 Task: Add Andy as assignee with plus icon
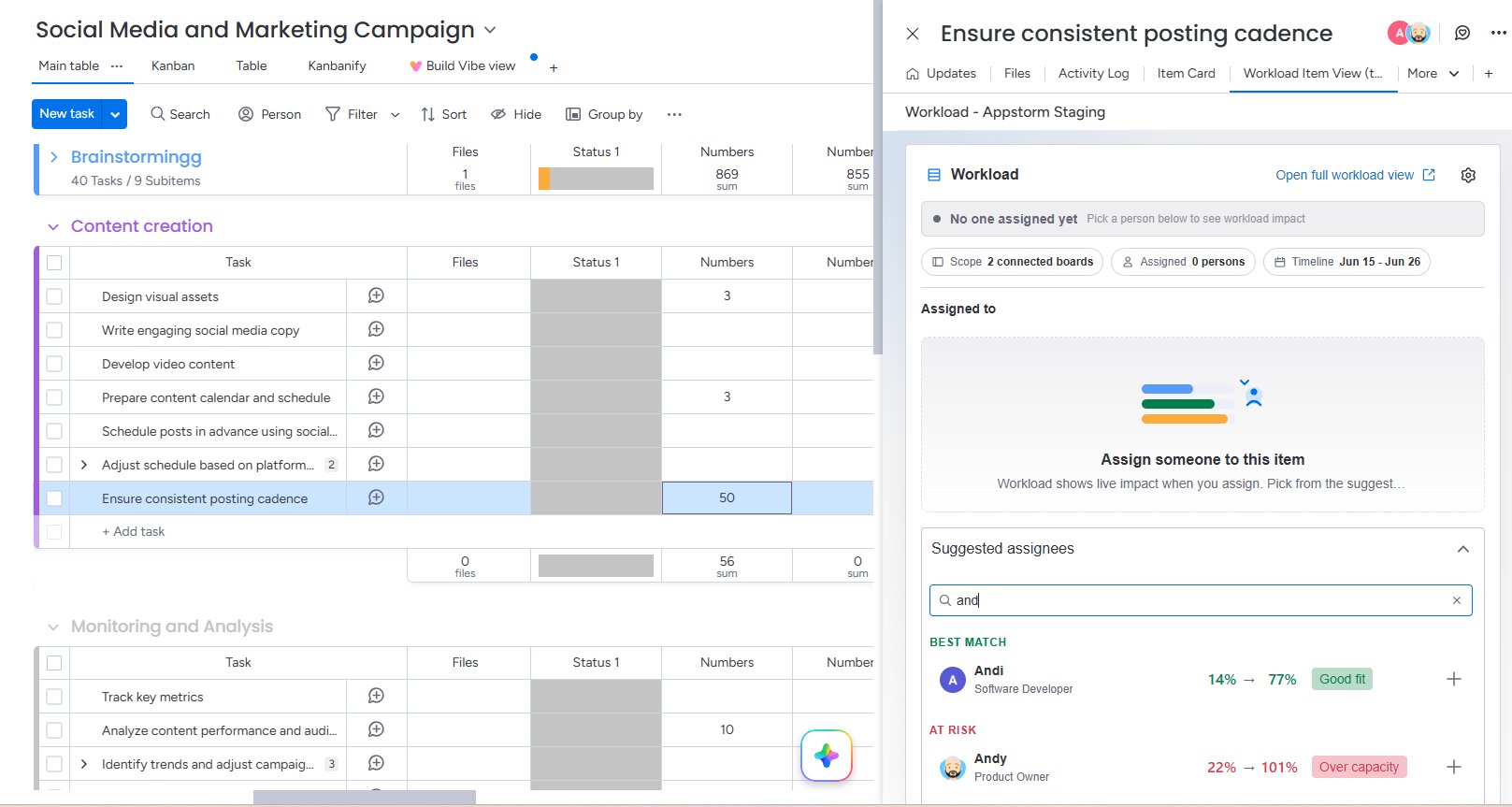pyautogui.click(x=1454, y=767)
